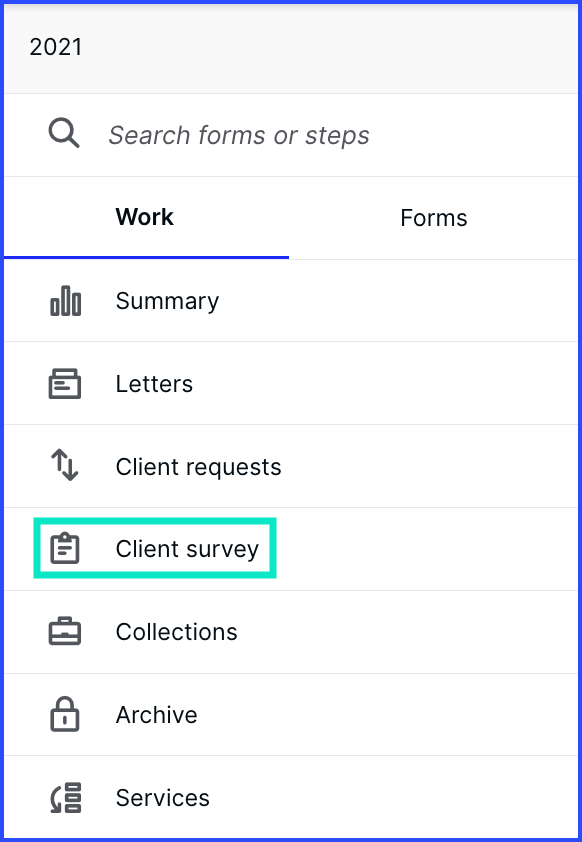Screen dimensions: 582x842
Task: Click the Letters envelope icon
Action: (65, 384)
